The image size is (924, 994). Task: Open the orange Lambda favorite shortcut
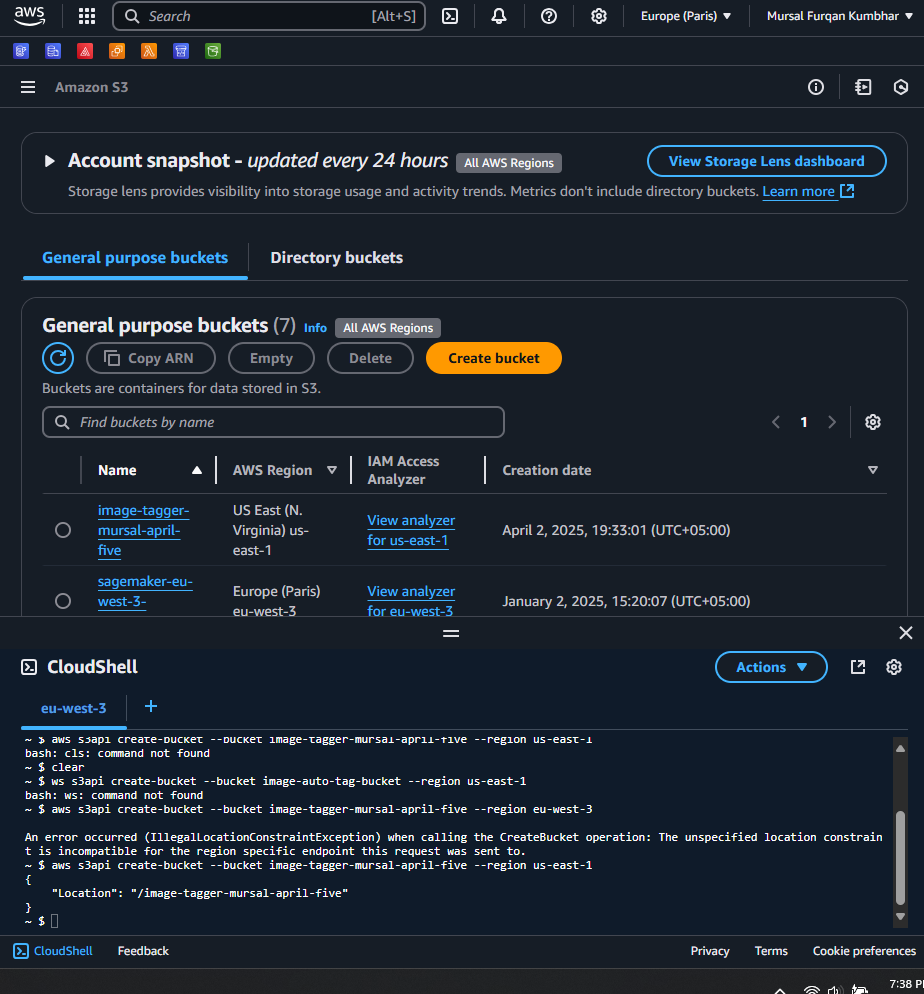(x=149, y=51)
